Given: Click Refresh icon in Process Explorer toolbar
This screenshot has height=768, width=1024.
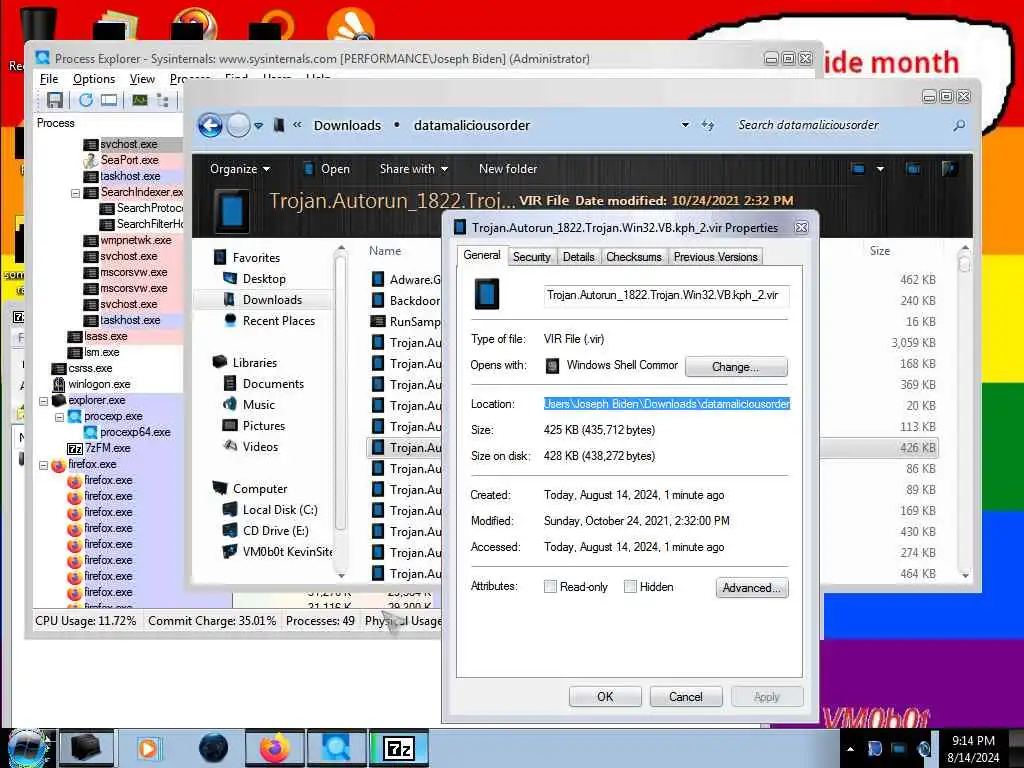Looking at the screenshot, I should tap(86, 100).
